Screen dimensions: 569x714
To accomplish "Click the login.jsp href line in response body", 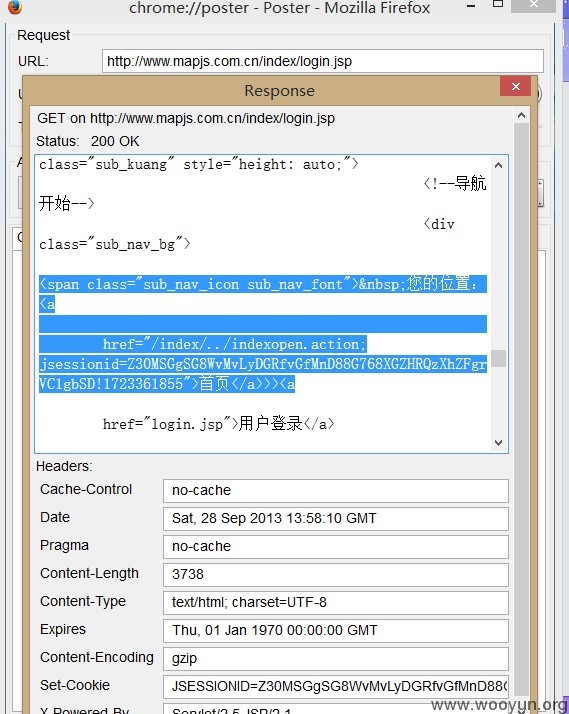I will point(218,424).
